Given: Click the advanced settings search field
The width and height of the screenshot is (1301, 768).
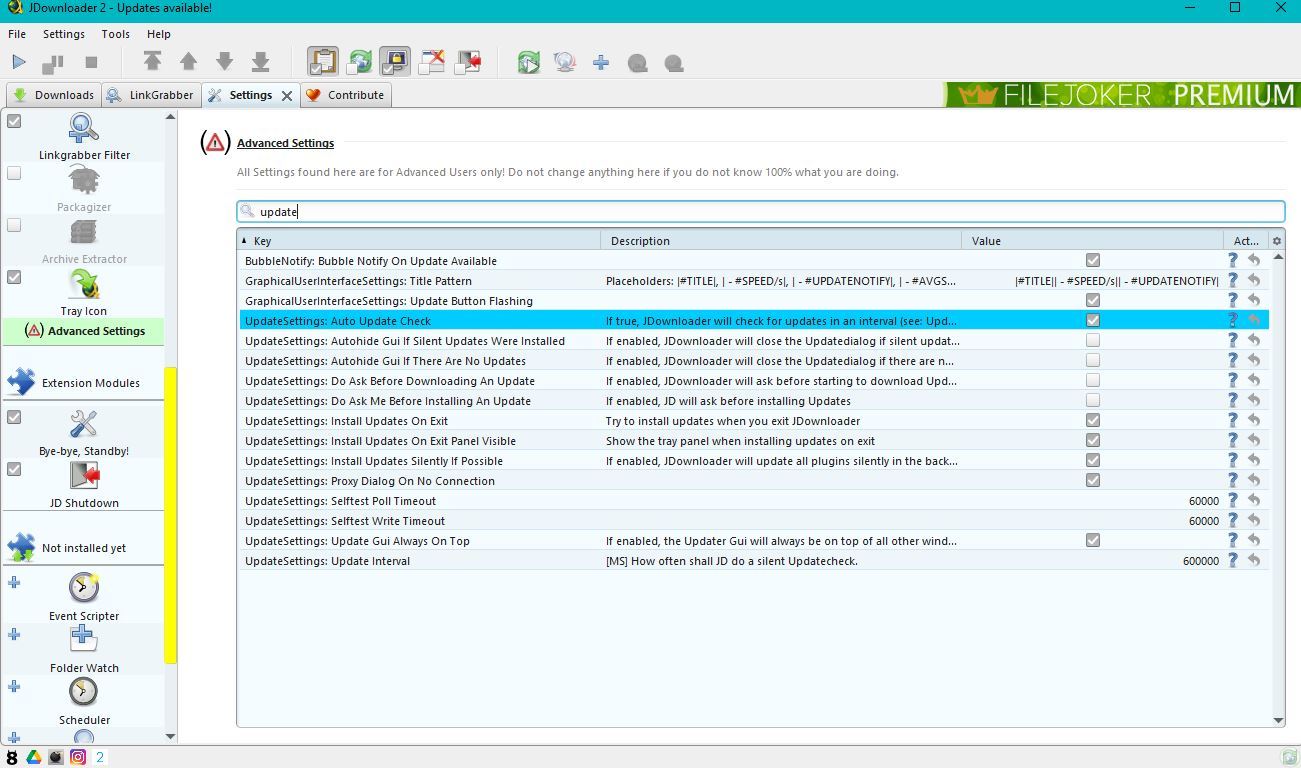Looking at the screenshot, I should coord(761,211).
